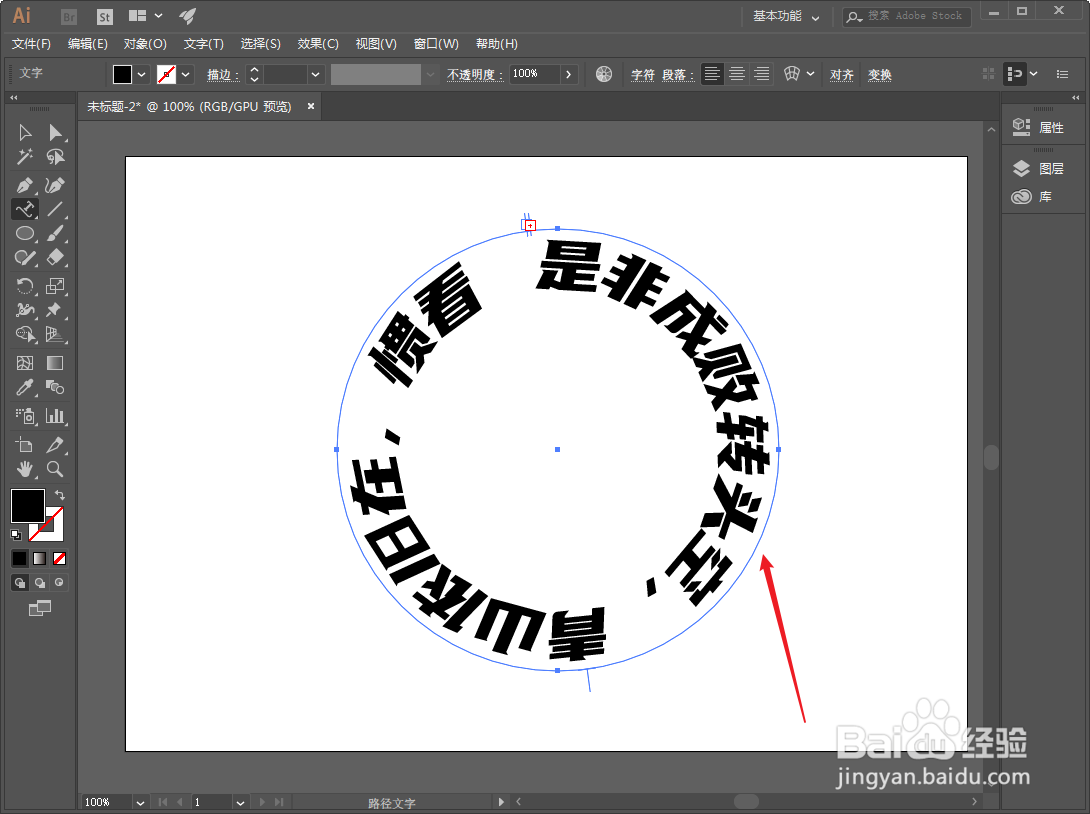Select the Paintbrush tool
Screen dimensions: 1090x814
click(x=55, y=234)
